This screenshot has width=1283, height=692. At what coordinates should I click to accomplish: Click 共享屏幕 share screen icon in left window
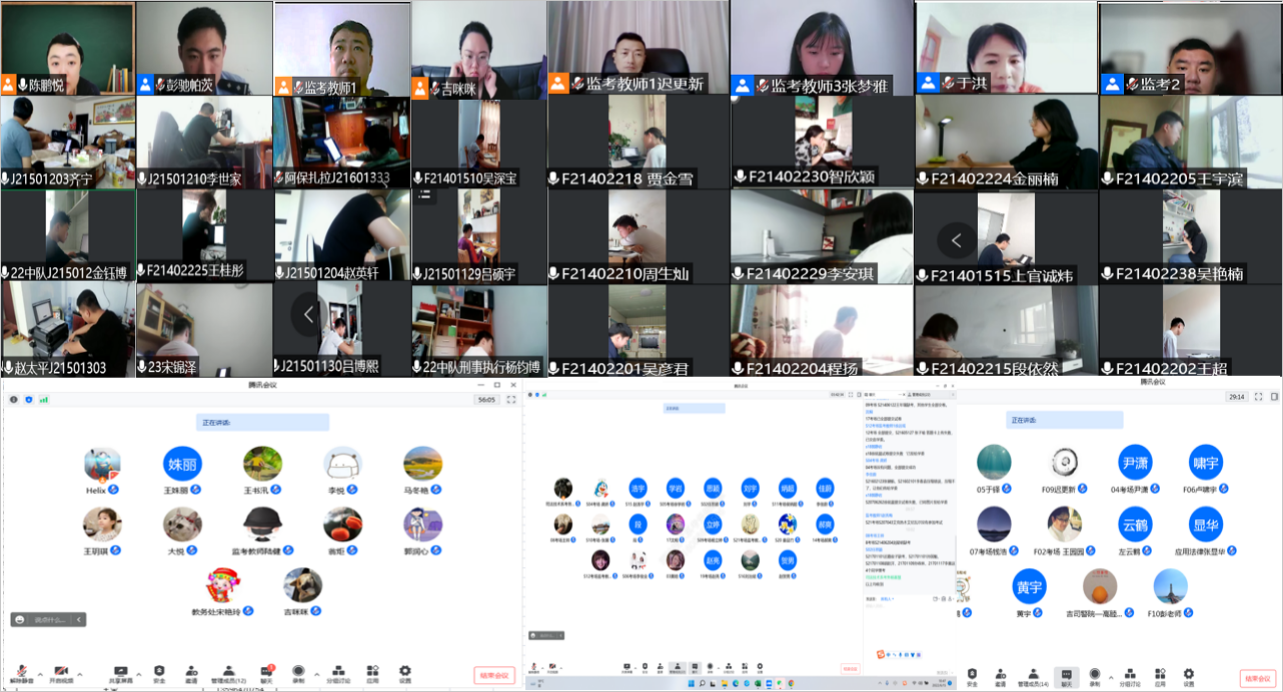[x=121, y=673]
